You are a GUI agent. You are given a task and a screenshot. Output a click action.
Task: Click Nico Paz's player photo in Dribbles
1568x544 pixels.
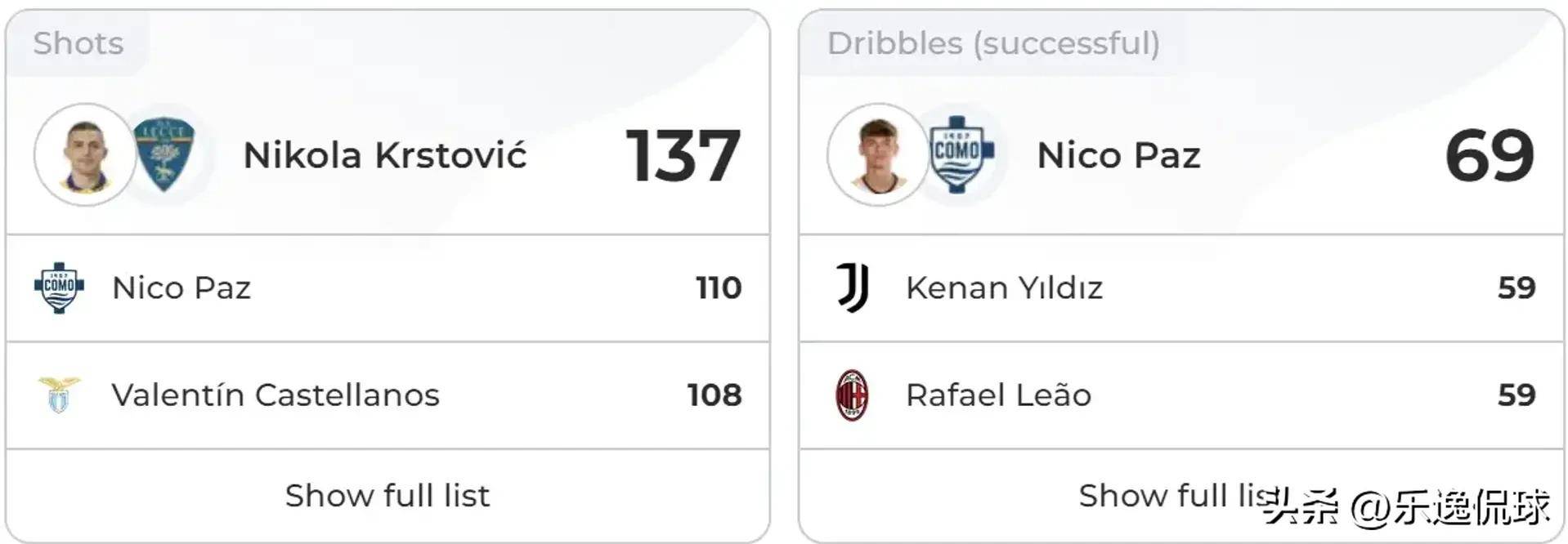[x=877, y=154]
